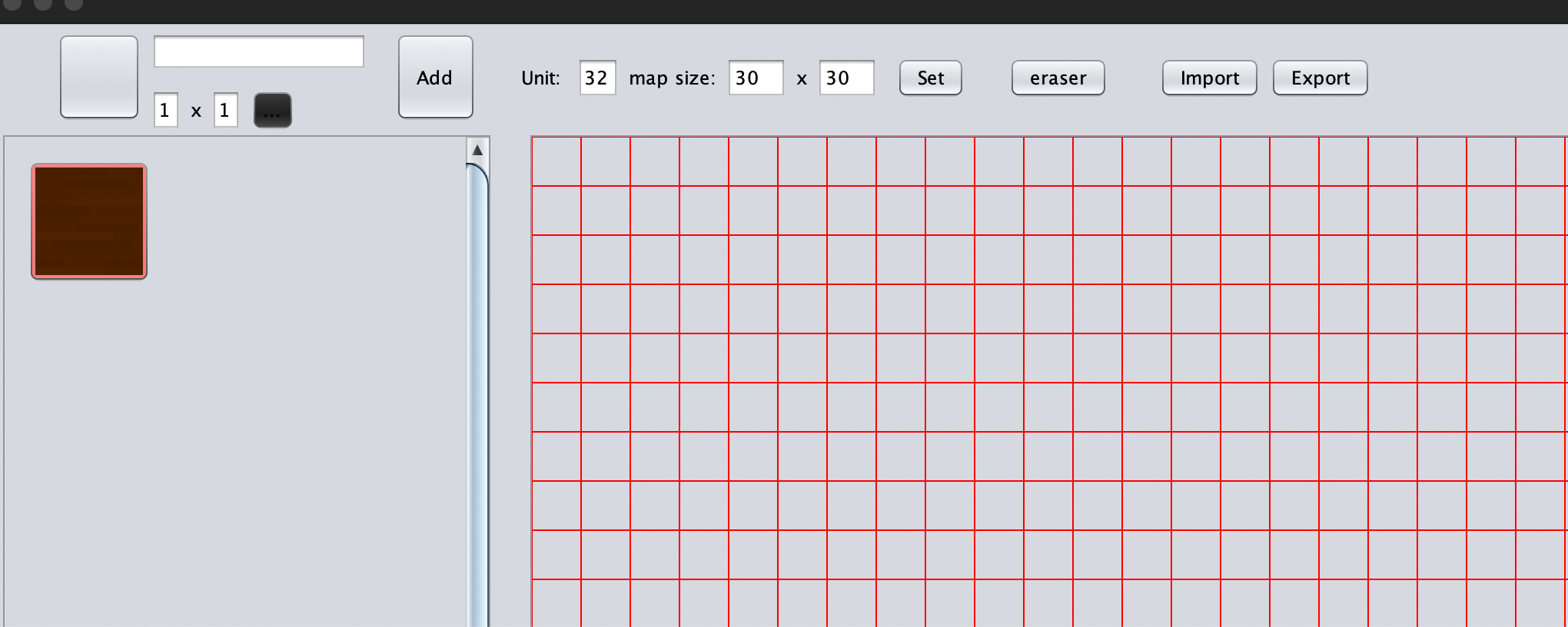The width and height of the screenshot is (1568, 627).
Task: Click the Add tile button
Action: click(x=435, y=77)
